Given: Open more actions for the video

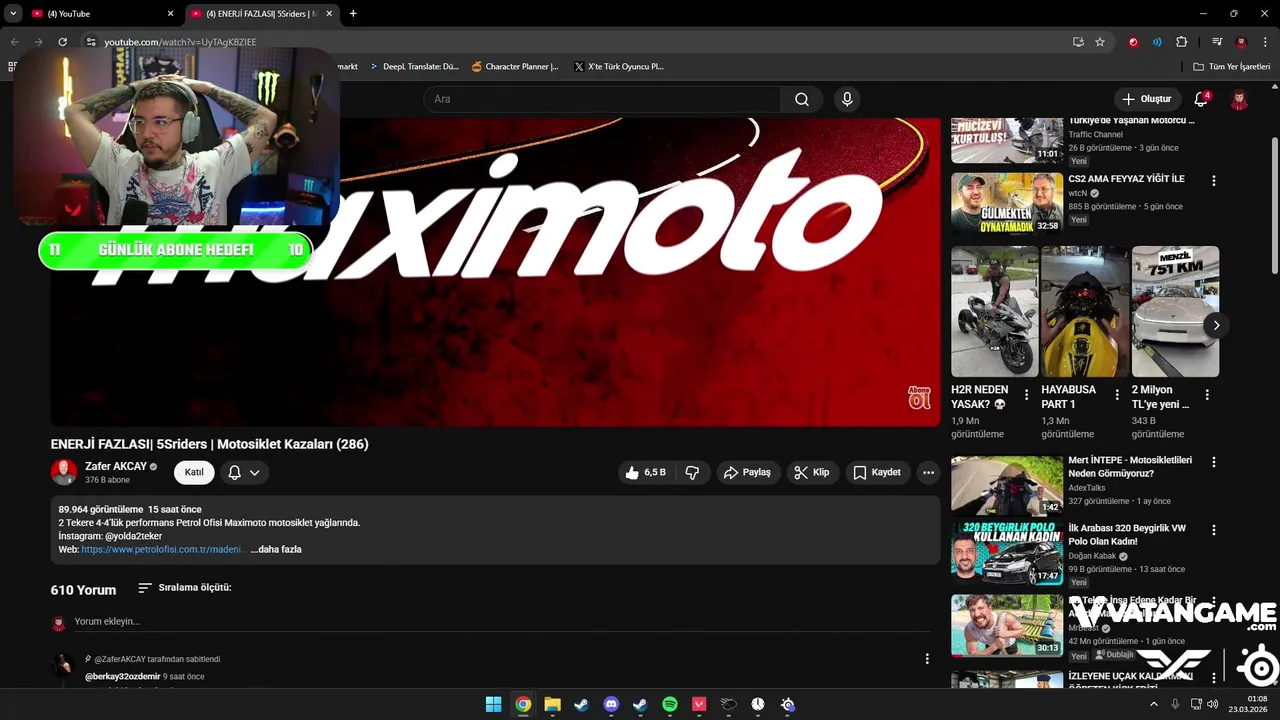Looking at the screenshot, I should (928, 472).
